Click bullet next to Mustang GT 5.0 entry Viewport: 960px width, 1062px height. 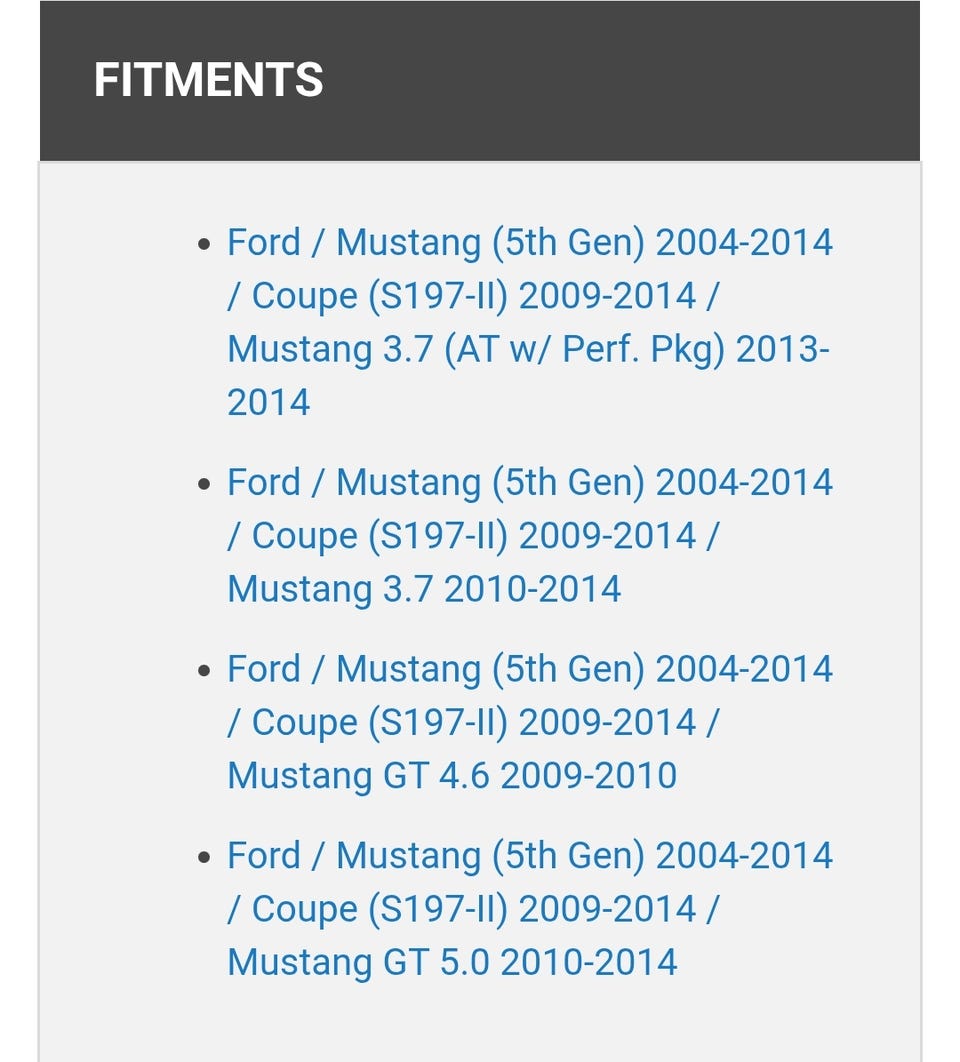(205, 857)
